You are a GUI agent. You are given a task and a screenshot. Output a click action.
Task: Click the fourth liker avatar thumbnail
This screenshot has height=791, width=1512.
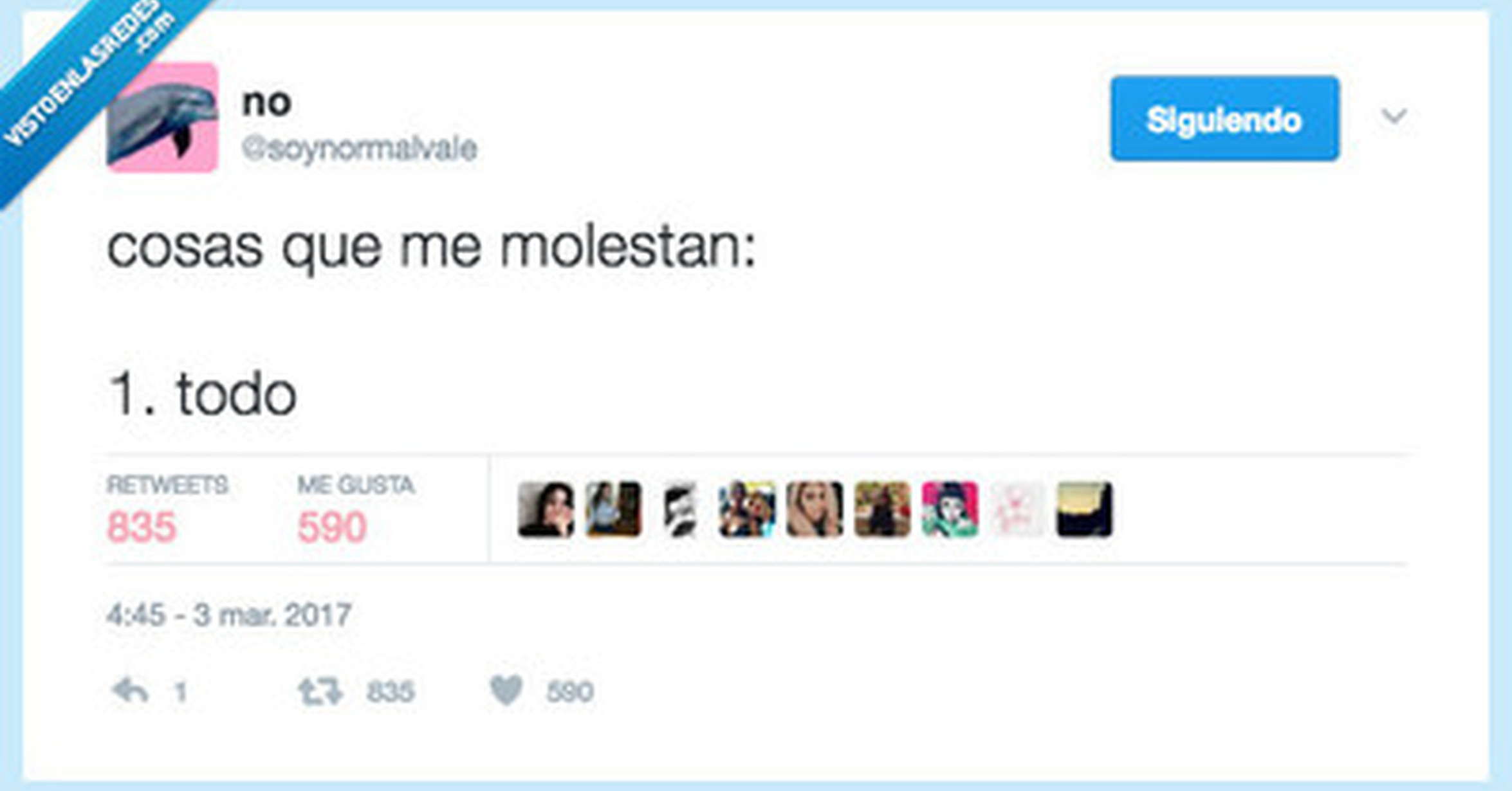747,509
